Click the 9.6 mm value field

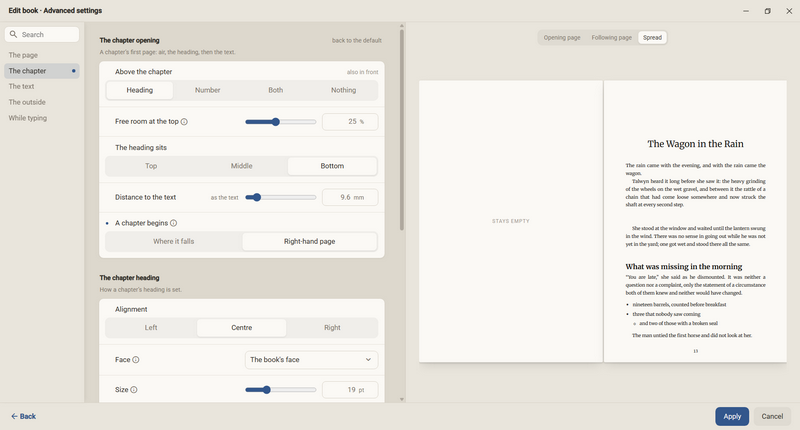pos(350,197)
